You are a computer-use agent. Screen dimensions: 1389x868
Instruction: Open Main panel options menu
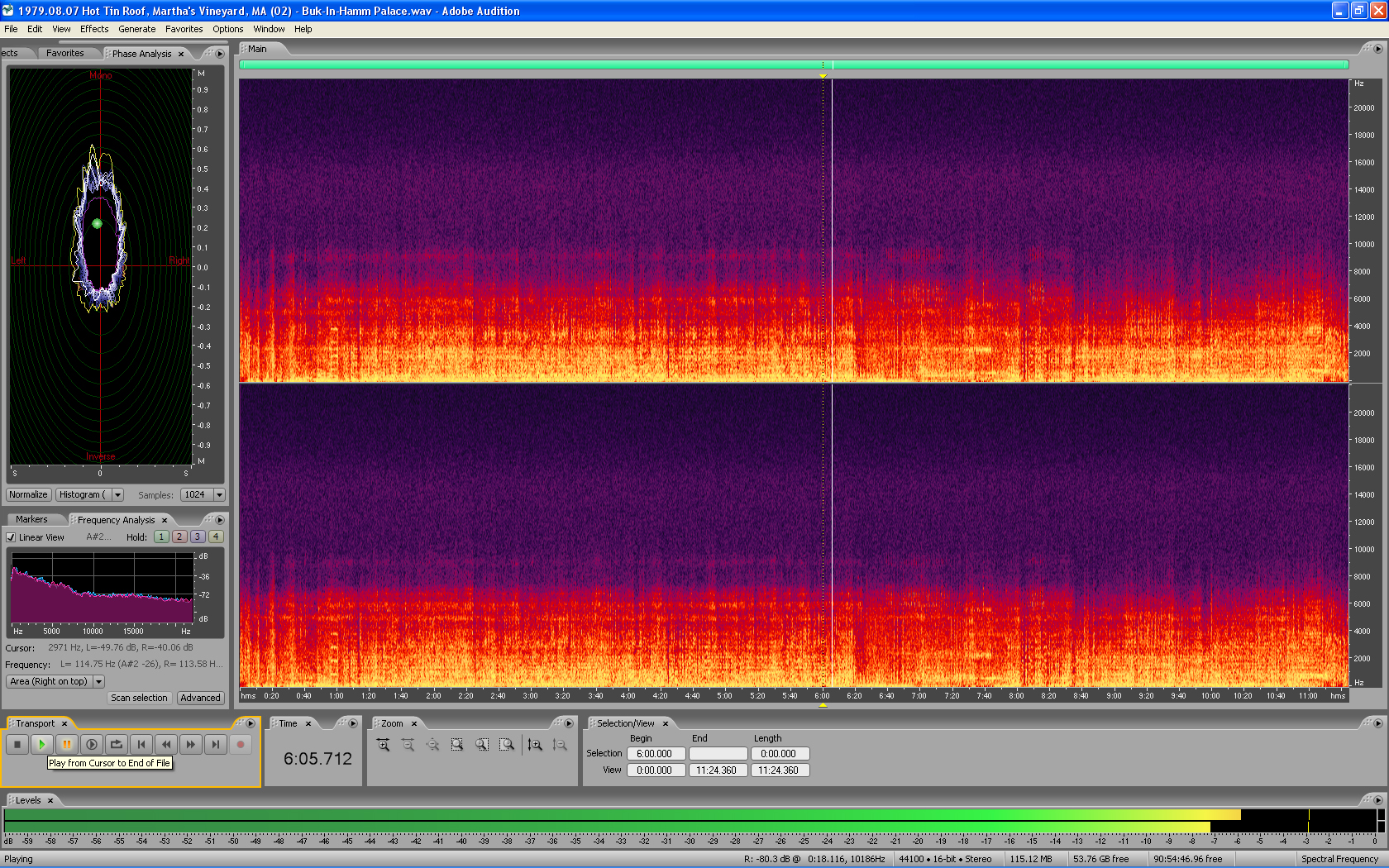[x=1378, y=49]
